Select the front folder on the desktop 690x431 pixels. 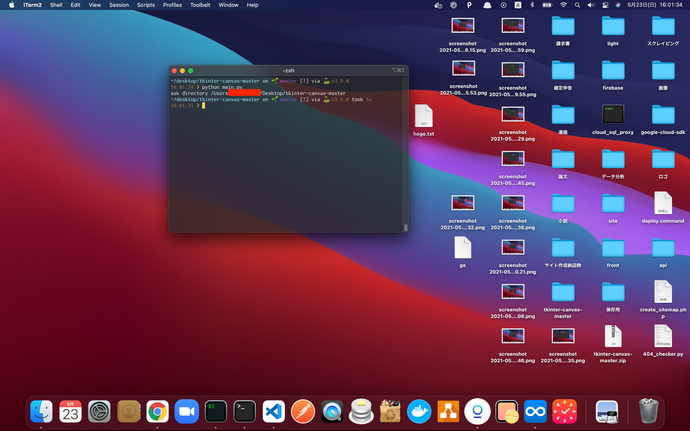(613, 252)
